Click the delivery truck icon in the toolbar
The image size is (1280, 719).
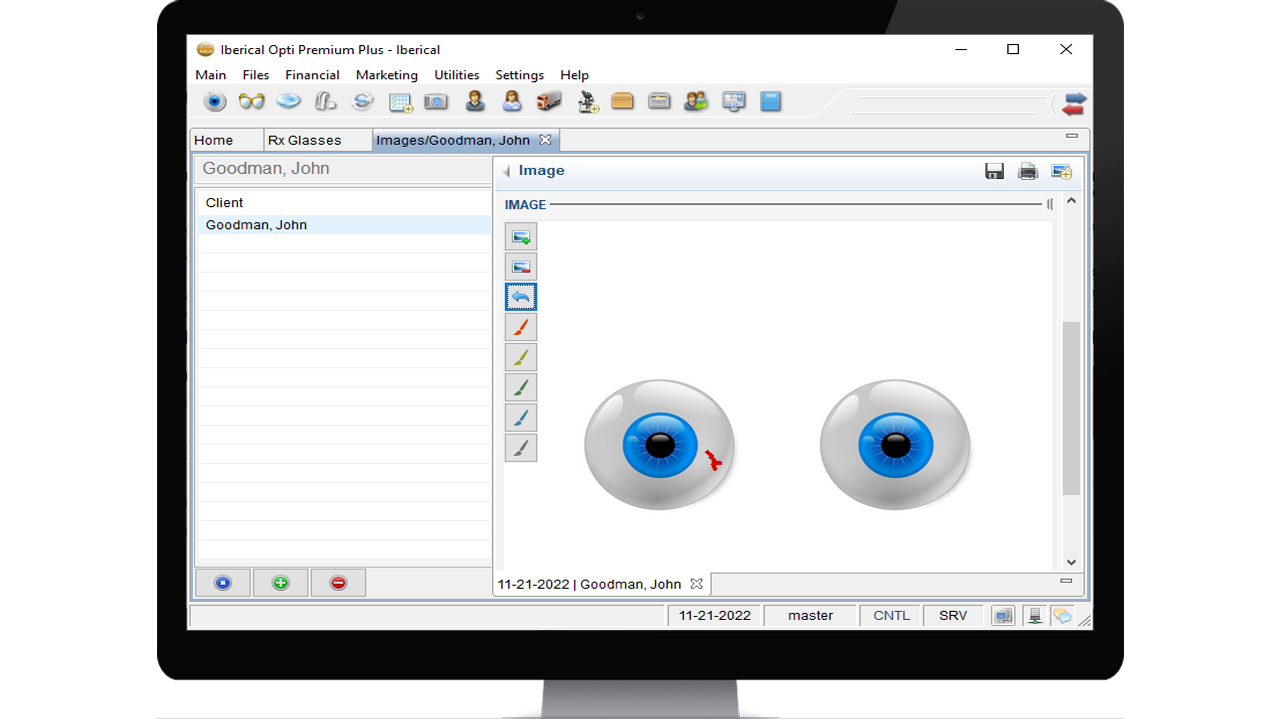pos(549,102)
